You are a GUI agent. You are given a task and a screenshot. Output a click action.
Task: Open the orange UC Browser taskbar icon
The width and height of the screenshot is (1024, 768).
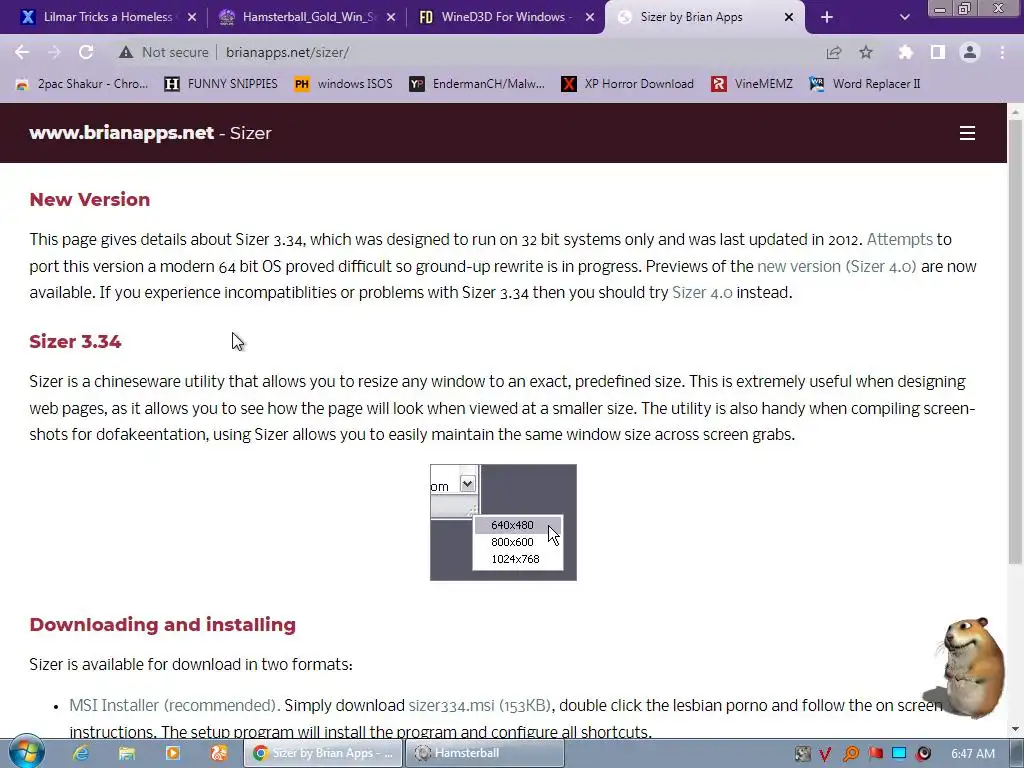pos(218,753)
